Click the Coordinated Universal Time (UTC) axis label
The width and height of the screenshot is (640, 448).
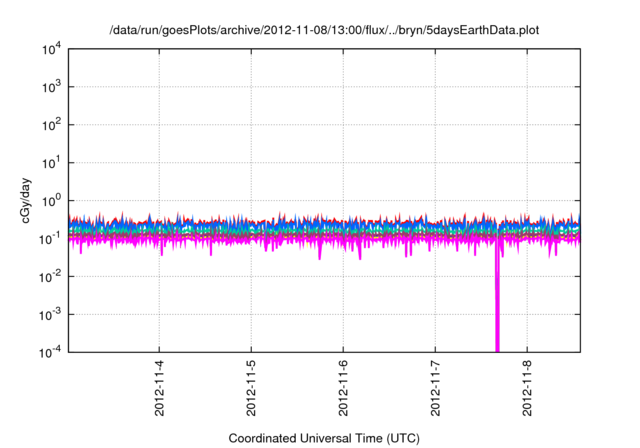coord(324,438)
